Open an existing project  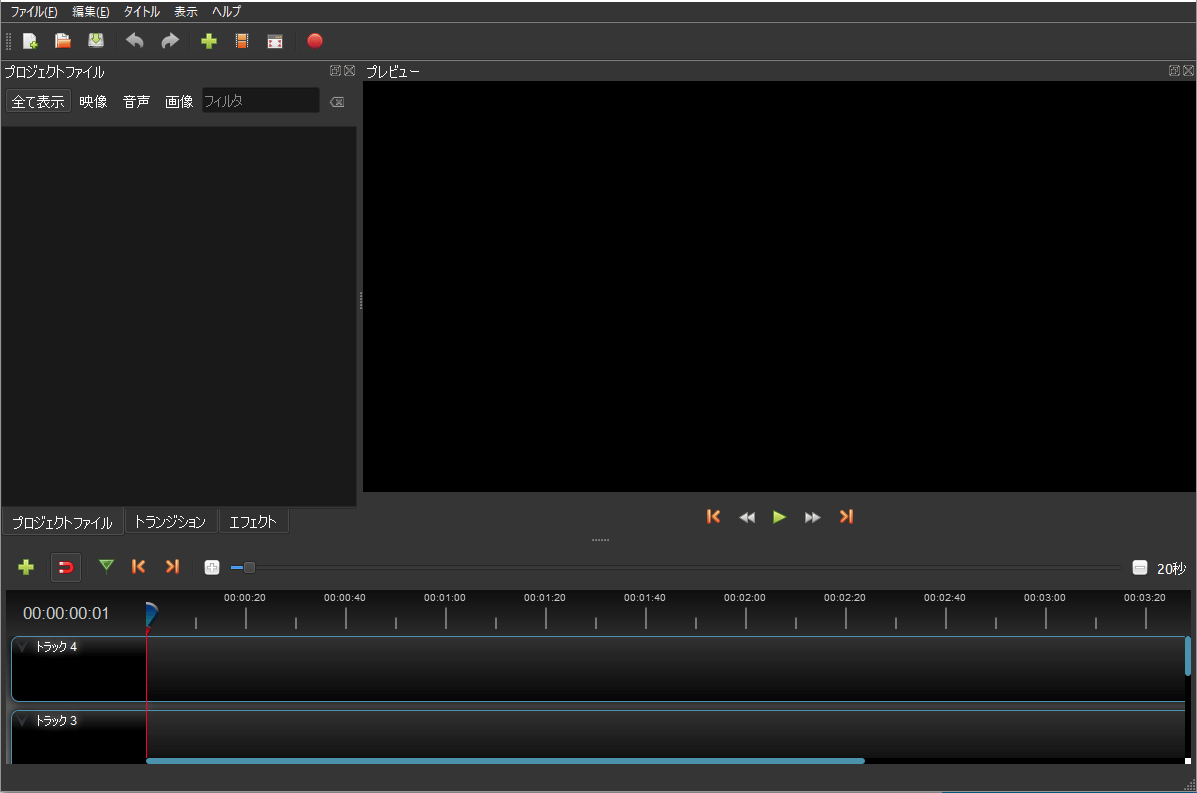62,41
